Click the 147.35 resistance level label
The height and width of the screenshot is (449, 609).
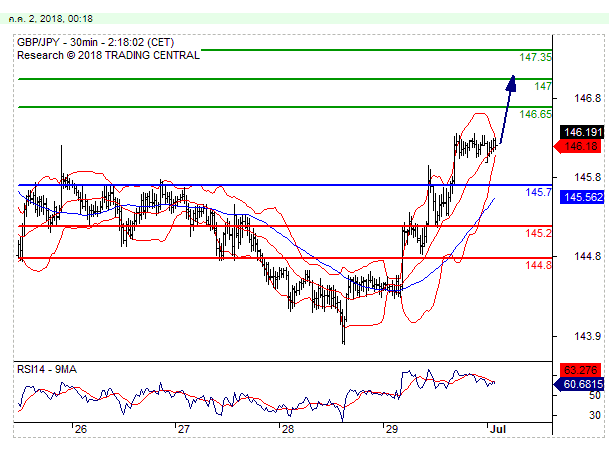click(535, 57)
